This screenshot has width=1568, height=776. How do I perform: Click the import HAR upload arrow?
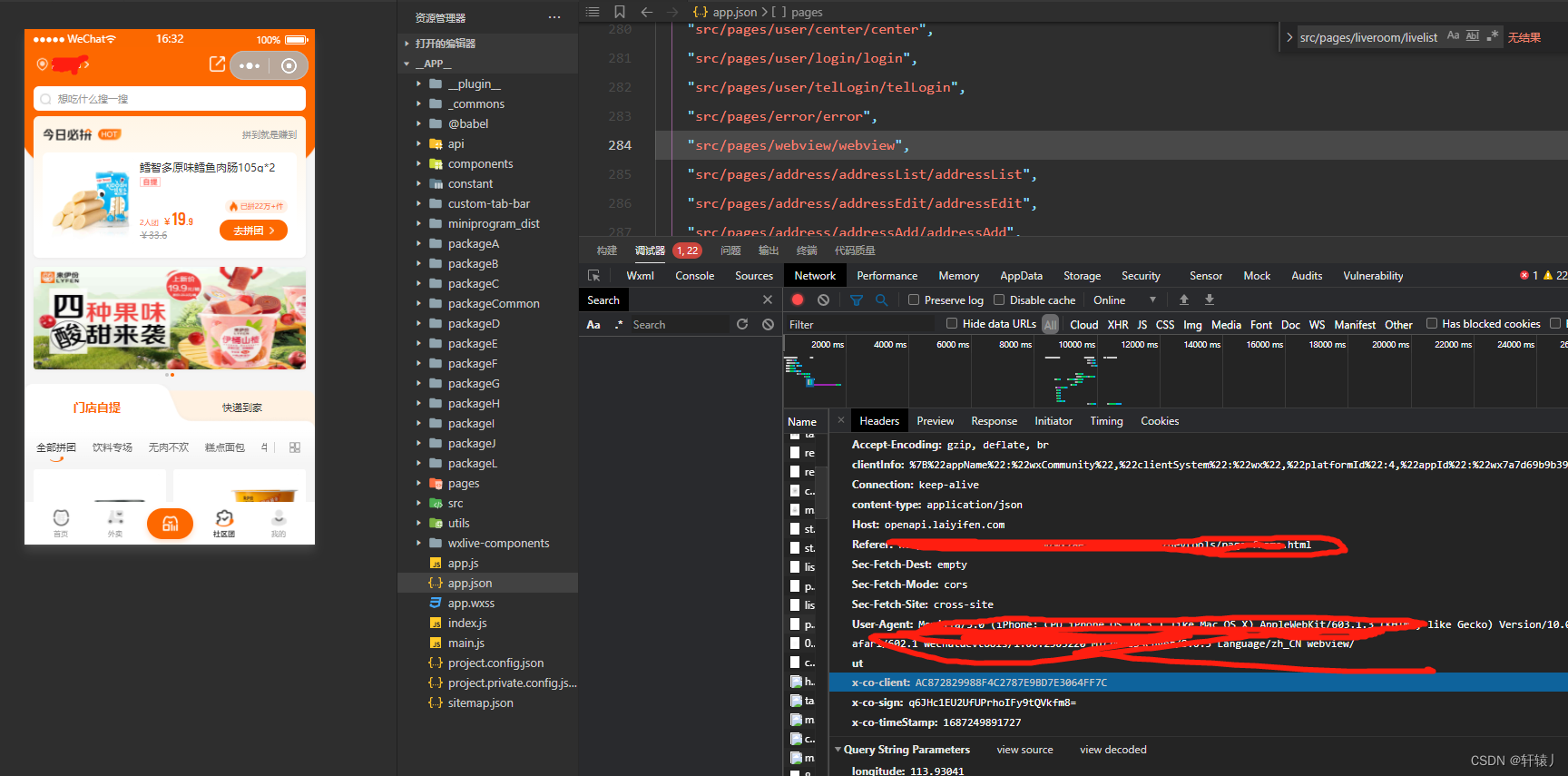[x=1184, y=300]
